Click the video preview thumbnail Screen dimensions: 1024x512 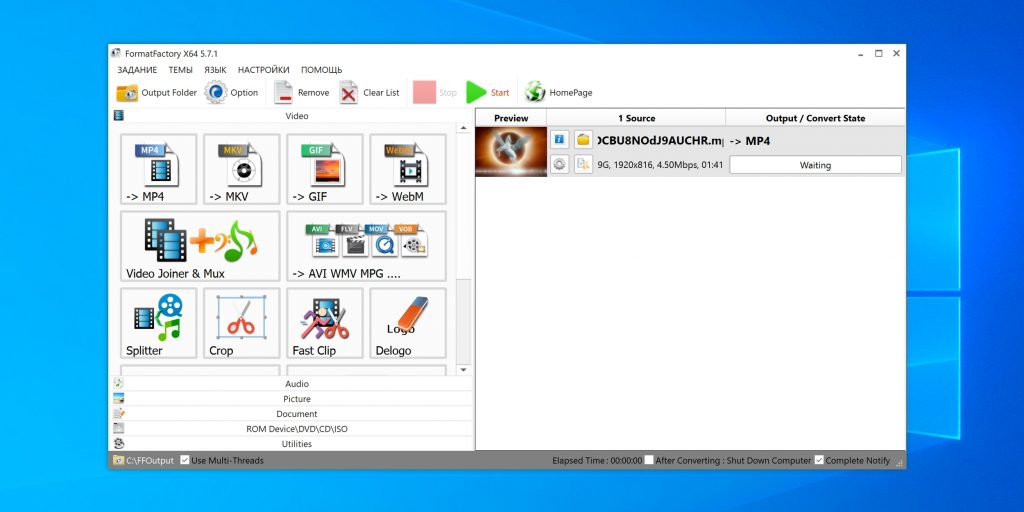(x=511, y=152)
